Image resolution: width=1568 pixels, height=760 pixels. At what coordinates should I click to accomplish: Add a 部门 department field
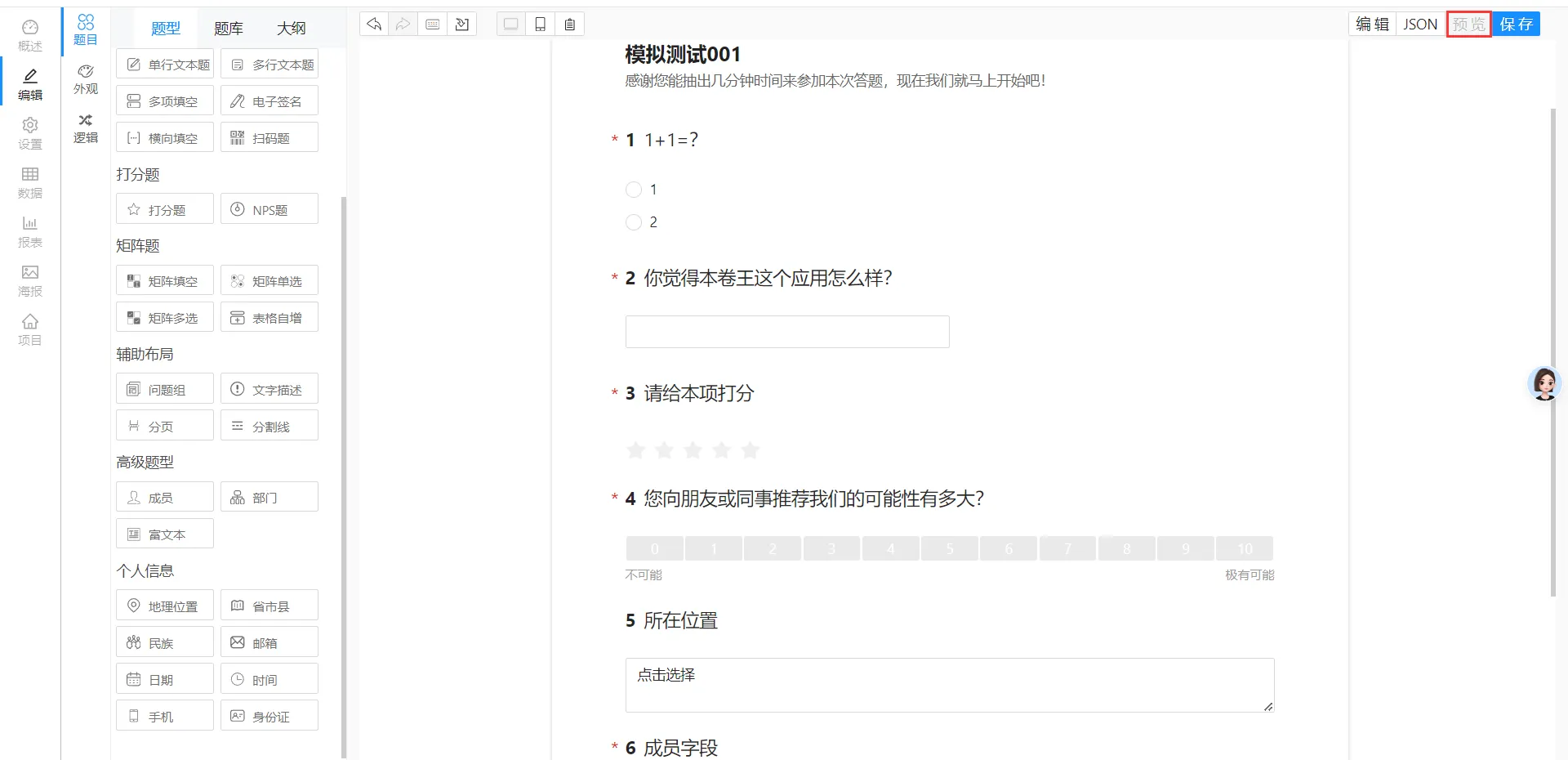coord(269,498)
